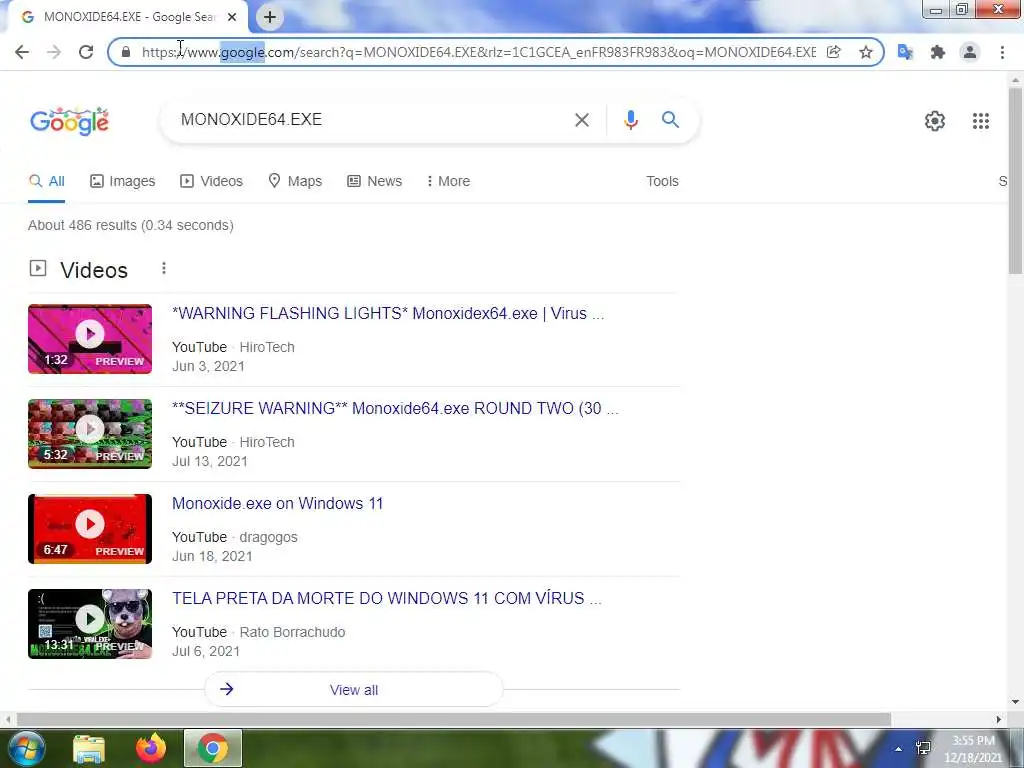Click View all videos button
The width and height of the screenshot is (1024, 768).
tap(354, 690)
